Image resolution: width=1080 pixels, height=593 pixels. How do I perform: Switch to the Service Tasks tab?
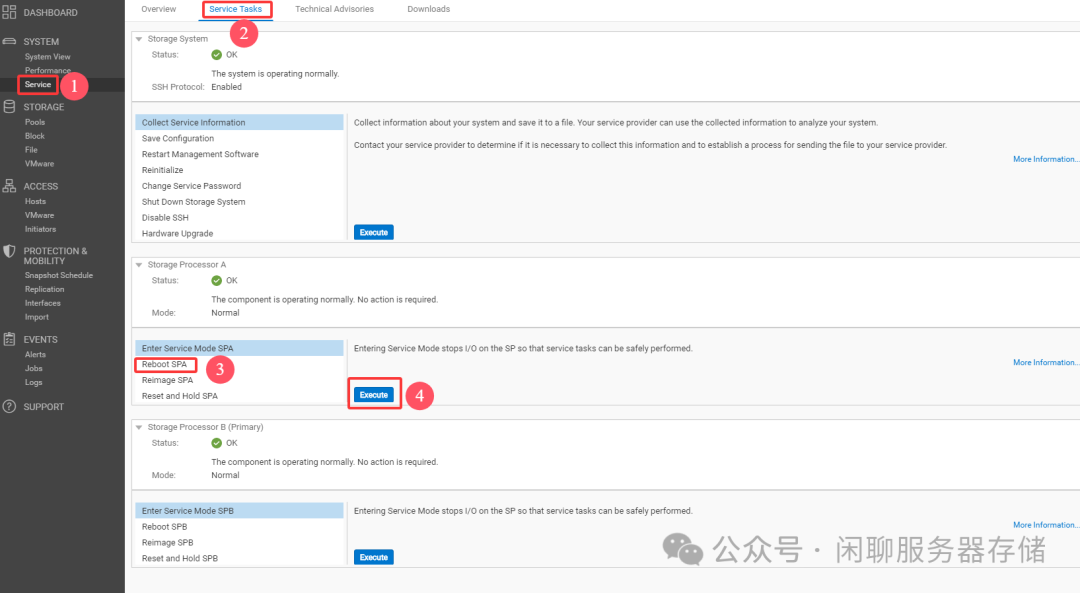[x=236, y=9]
